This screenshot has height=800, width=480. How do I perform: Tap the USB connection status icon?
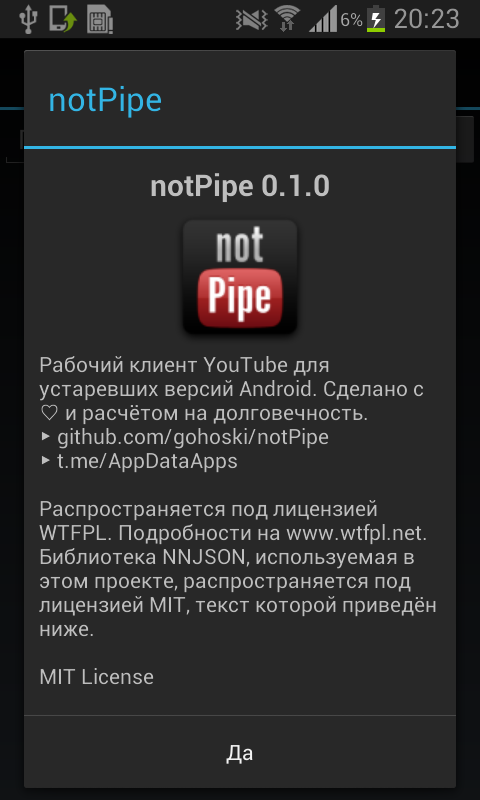click(x=29, y=19)
